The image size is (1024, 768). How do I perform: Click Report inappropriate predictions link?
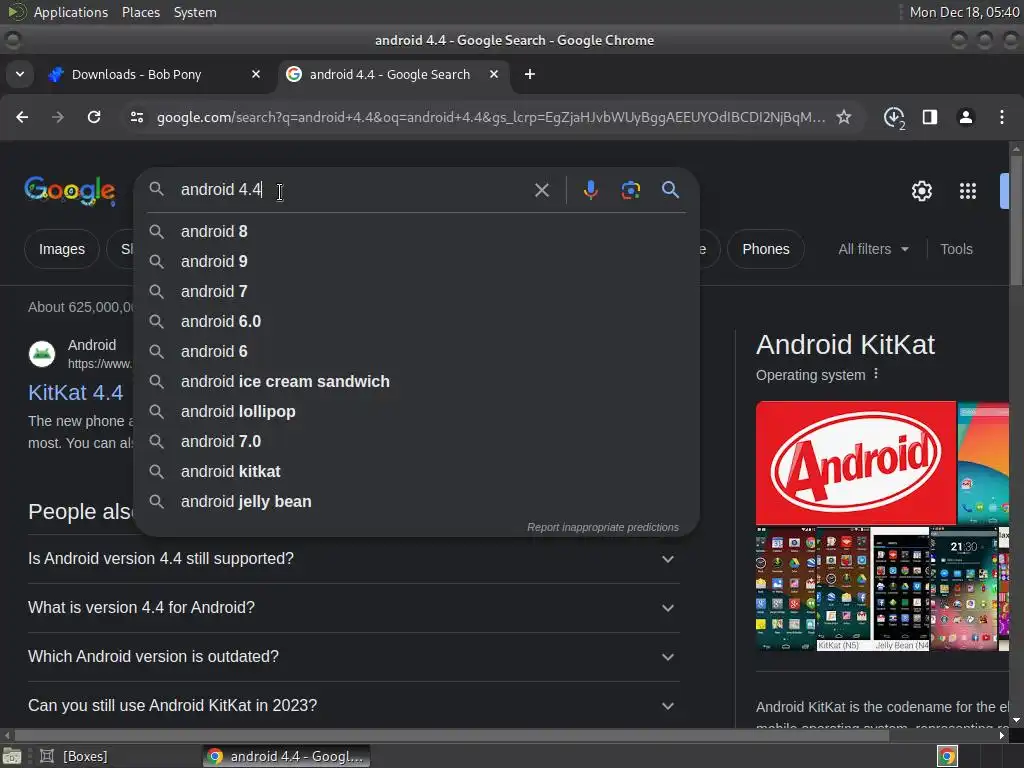pos(603,527)
